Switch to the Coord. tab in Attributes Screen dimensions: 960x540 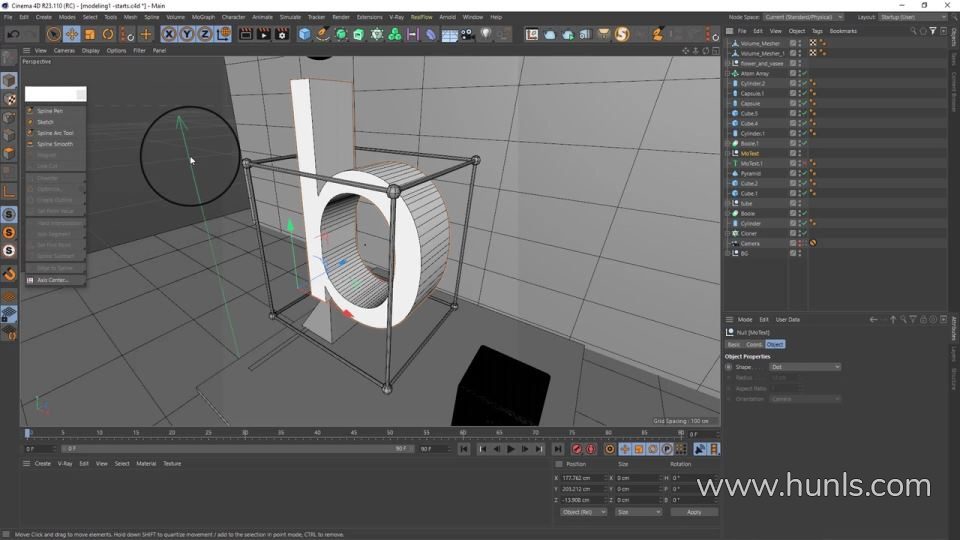click(754, 344)
